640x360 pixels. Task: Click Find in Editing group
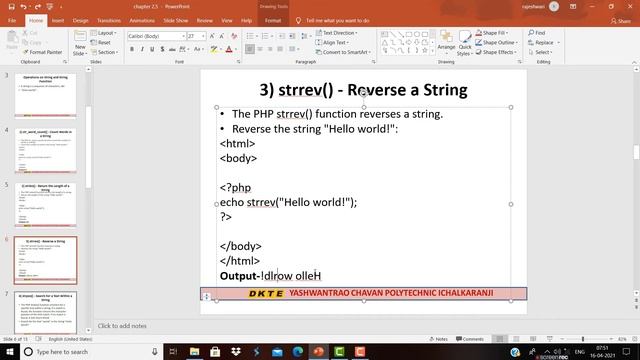pyautogui.click(x=537, y=33)
